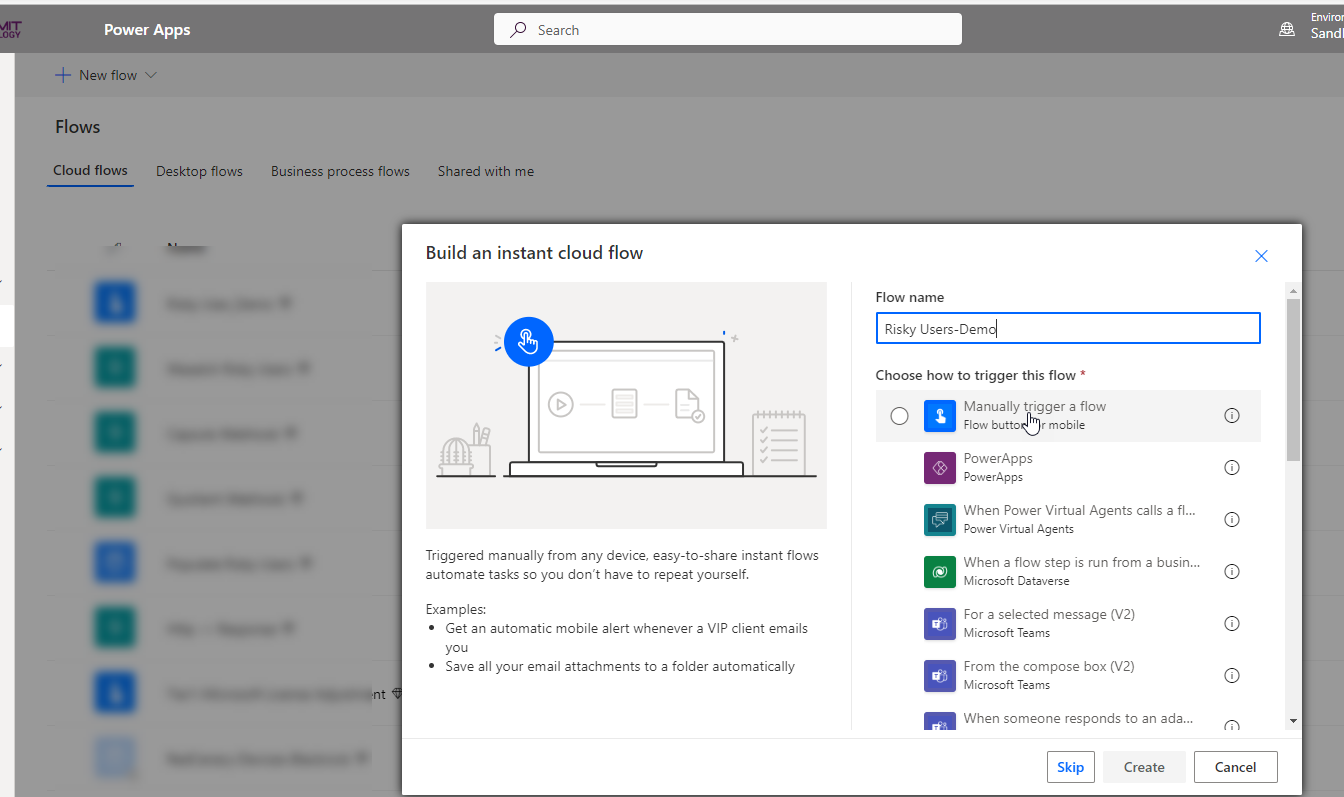Click the Power Virtual Agents trigger icon

coord(940,520)
